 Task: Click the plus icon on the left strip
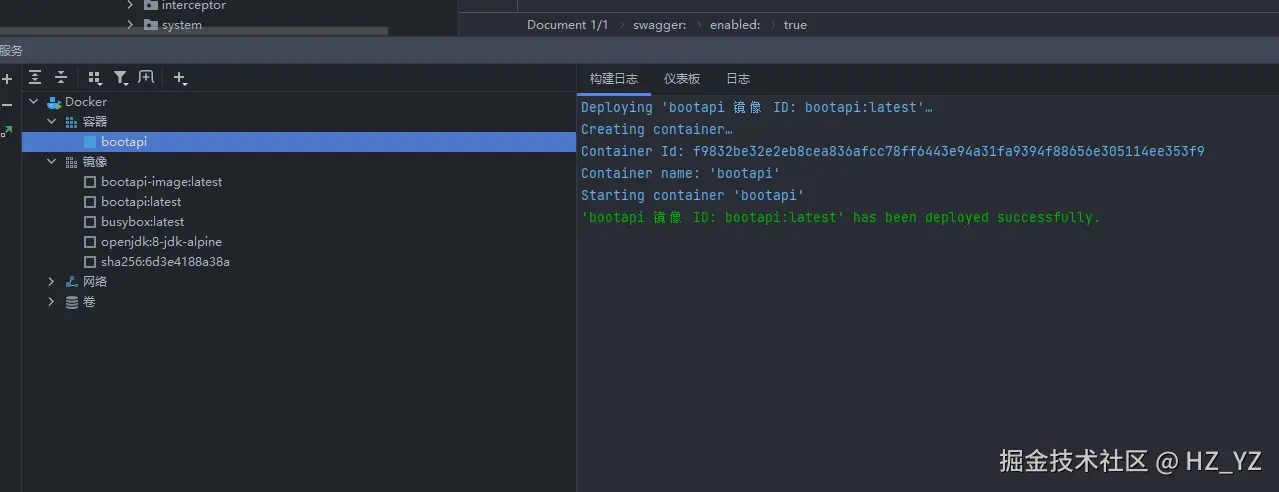[7, 79]
